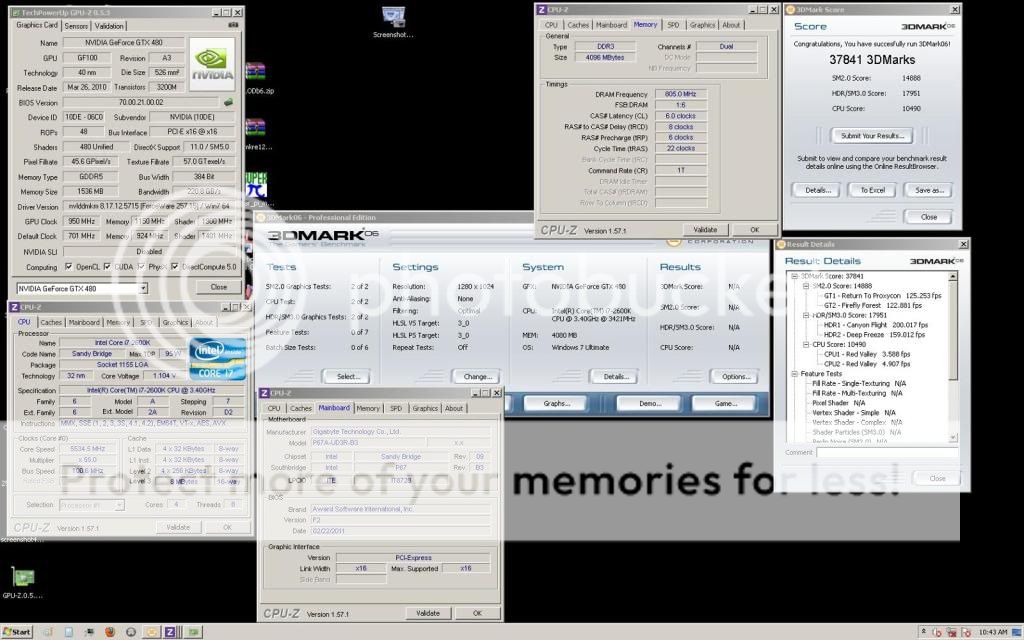Toggle the CUDA checkbox in GPU-Z
The width and height of the screenshot is (1024, 640).
tap(107, 266)
